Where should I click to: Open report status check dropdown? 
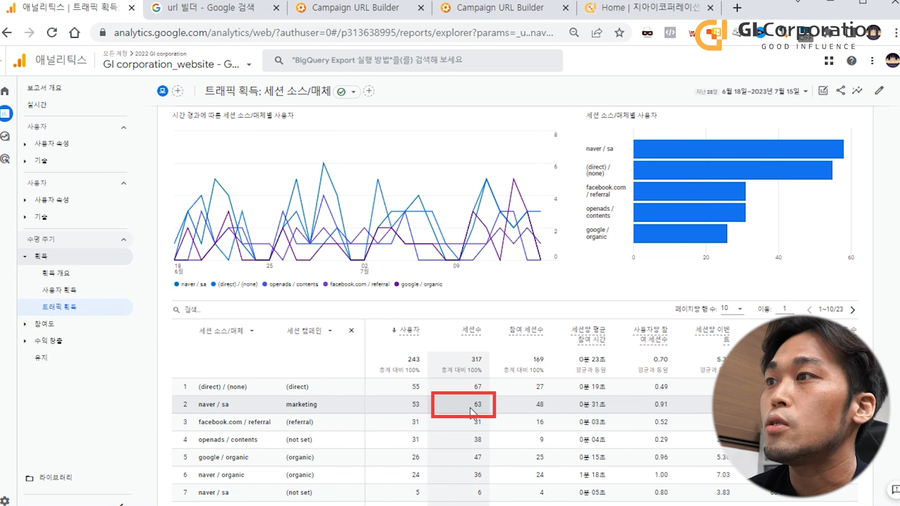click(347, 92)
